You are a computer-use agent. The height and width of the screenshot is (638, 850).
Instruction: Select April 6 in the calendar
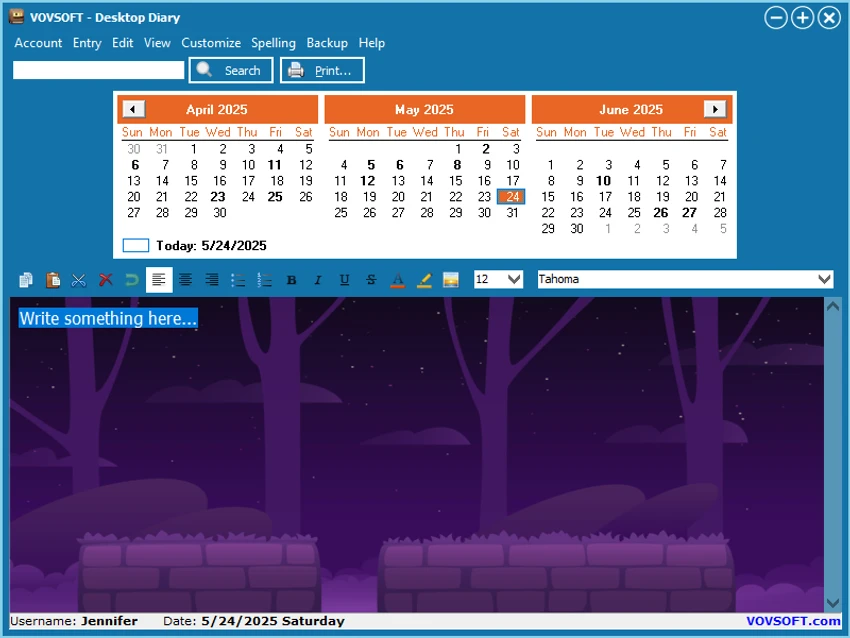coord(135,165)
